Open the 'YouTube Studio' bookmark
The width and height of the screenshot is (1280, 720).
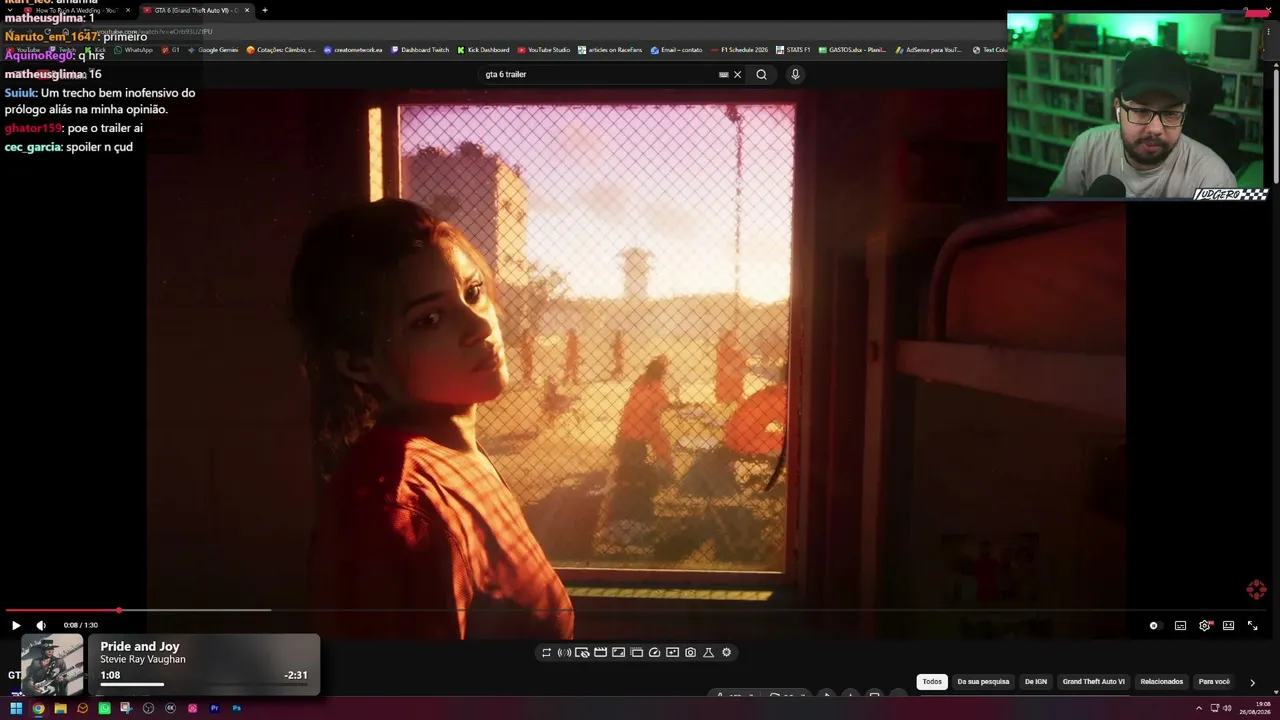[x=544, y=50]
